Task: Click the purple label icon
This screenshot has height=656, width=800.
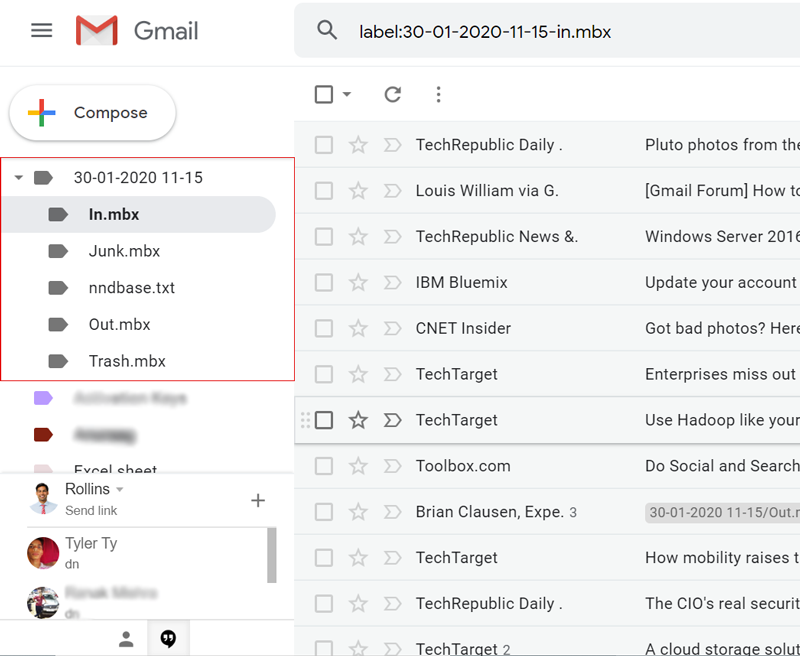Action: click(x=43, y=398)
